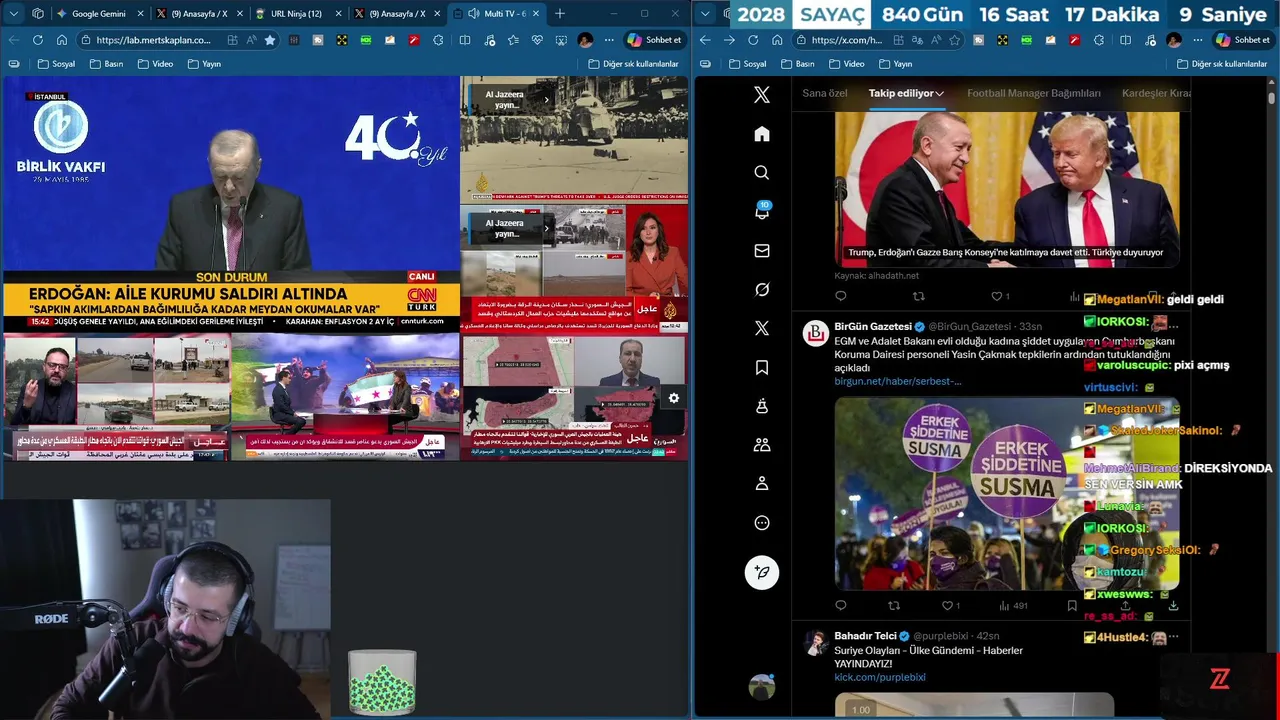This screenshot has width=1280, height=720.
Task: Go to home page in left browser
Action: click(62, 40)
